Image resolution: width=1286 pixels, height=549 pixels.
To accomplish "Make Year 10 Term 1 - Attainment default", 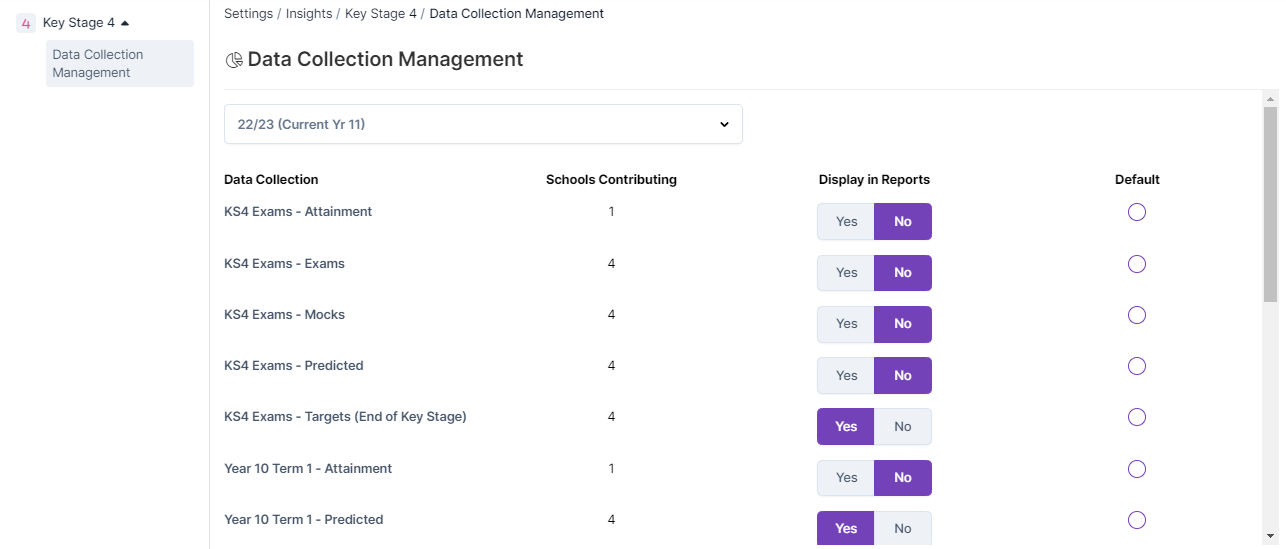I will click(x=1136, y=469).
